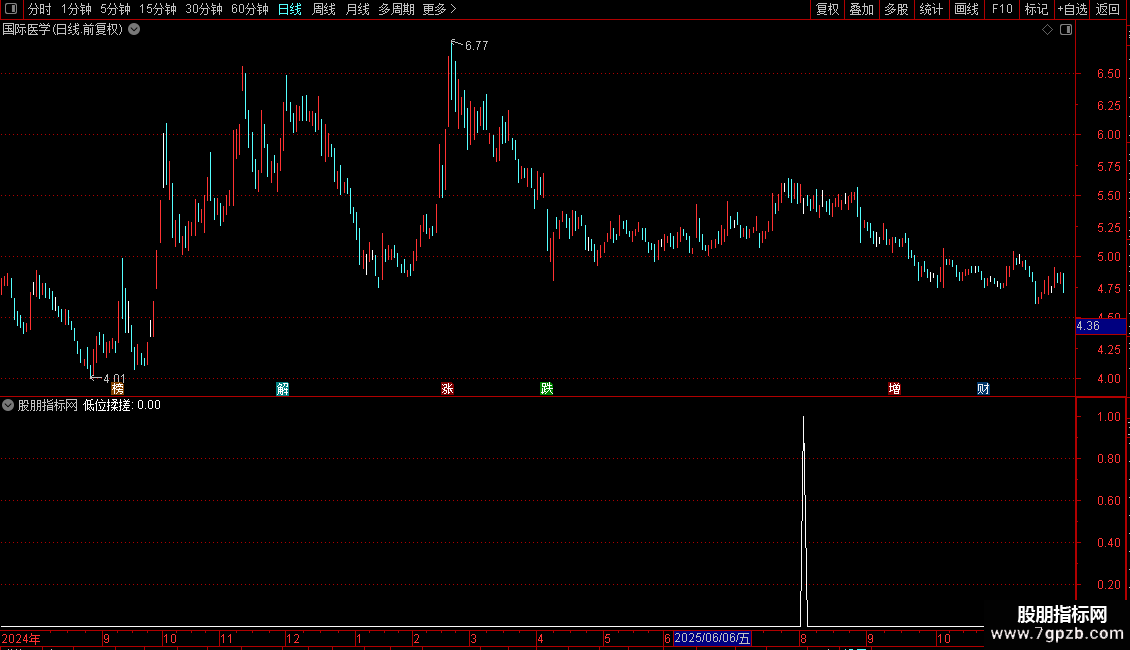Click the 涨 event marker
Image resolution: width=1130 pixels, height=650 pixels.
tap(448, 389)
